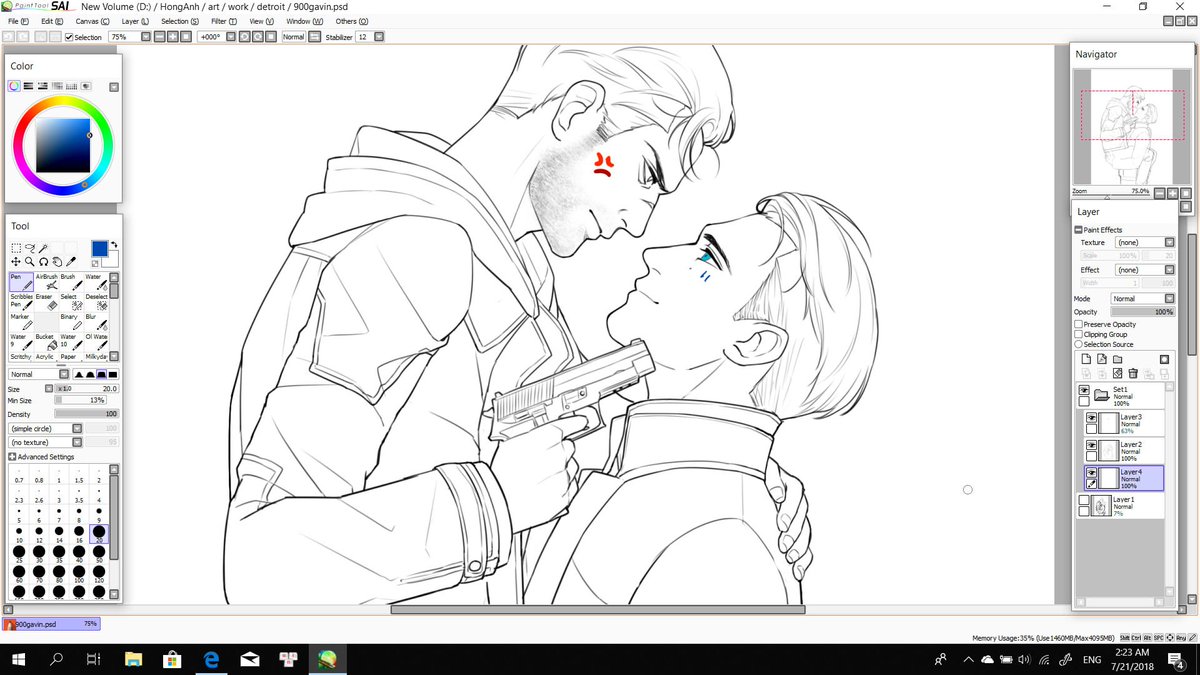Click the blue foreground color swatch

[x=99, y=248]
